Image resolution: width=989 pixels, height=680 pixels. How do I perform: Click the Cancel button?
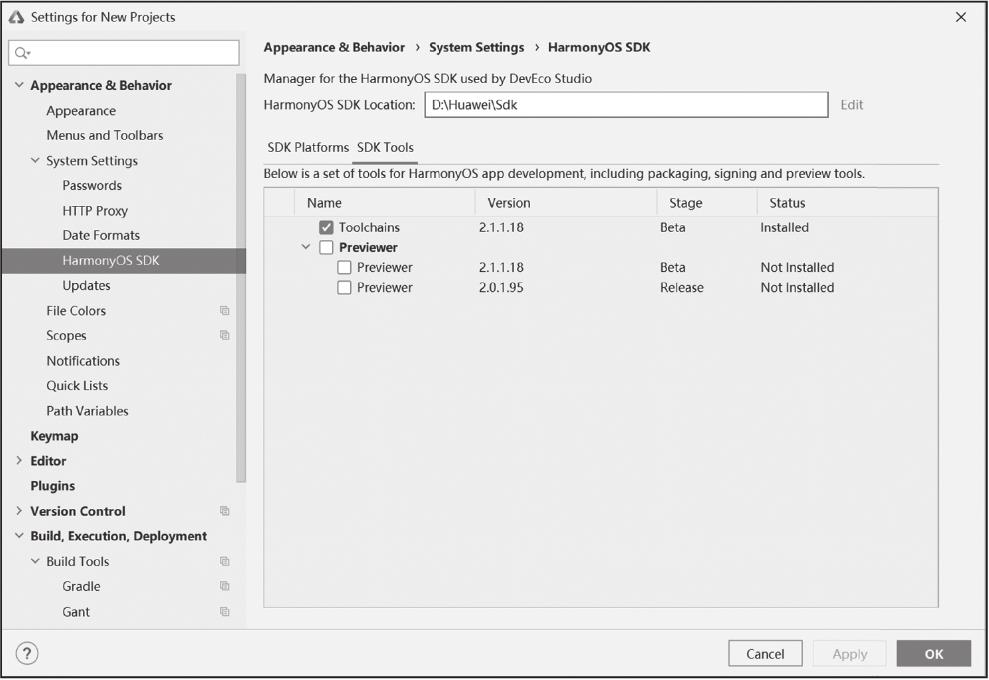765,654
